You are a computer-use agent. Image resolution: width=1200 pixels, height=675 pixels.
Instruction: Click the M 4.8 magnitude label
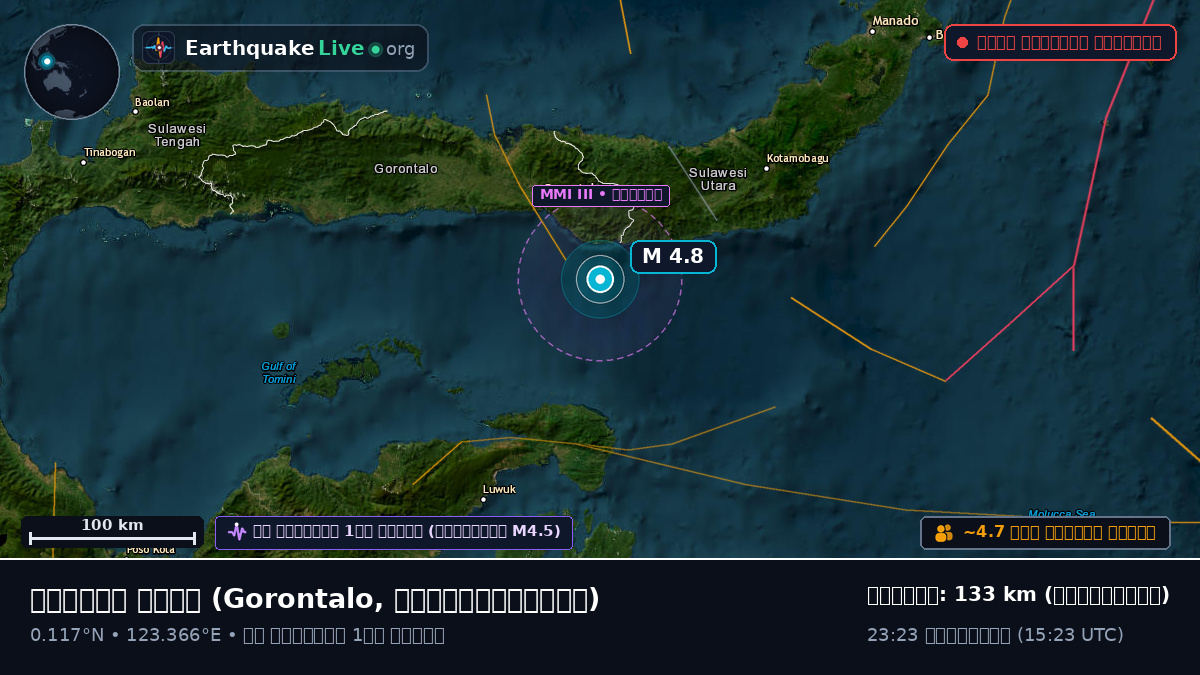(x=673, y=257)
